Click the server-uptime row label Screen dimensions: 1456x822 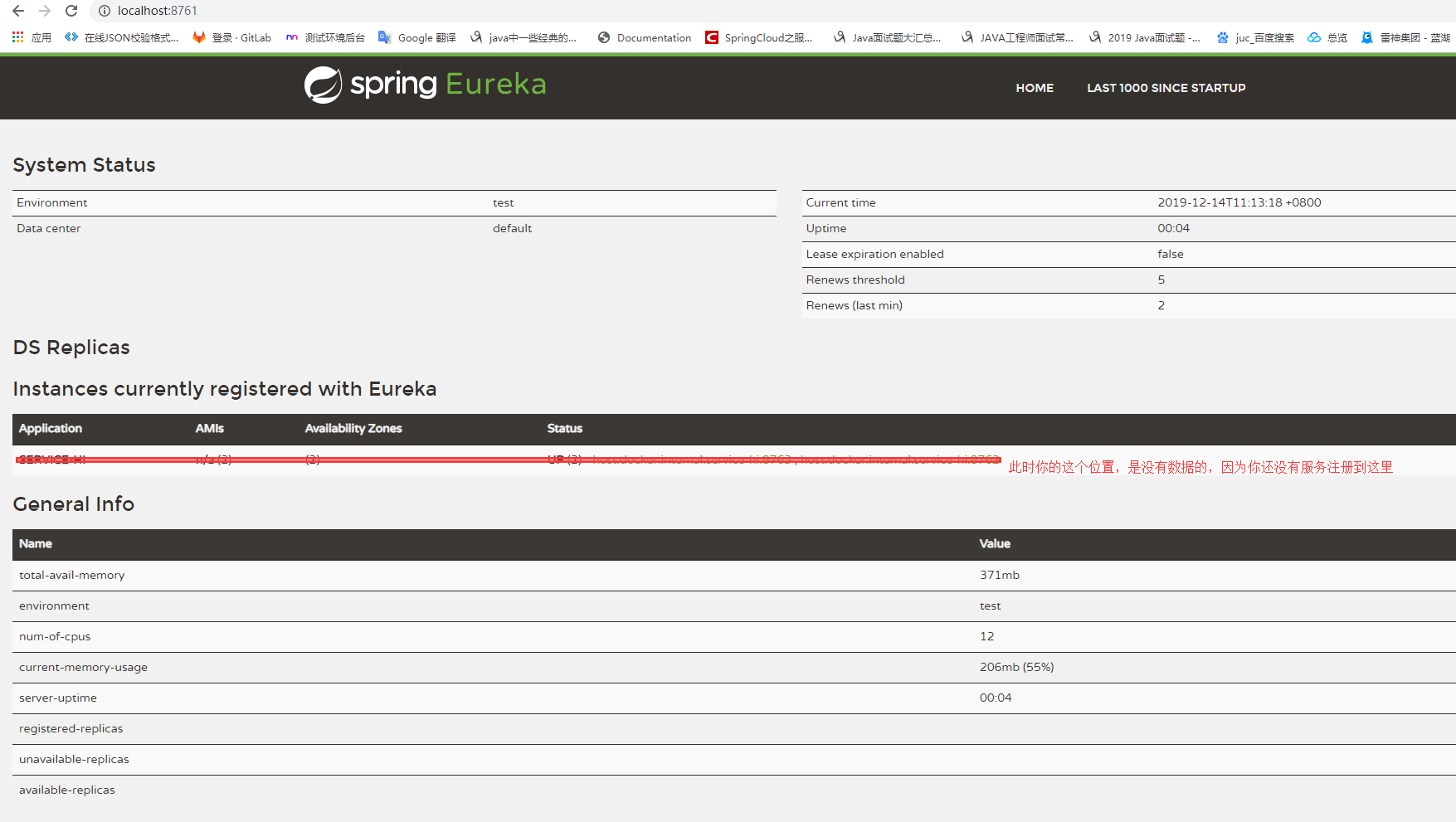pos(58,698)
